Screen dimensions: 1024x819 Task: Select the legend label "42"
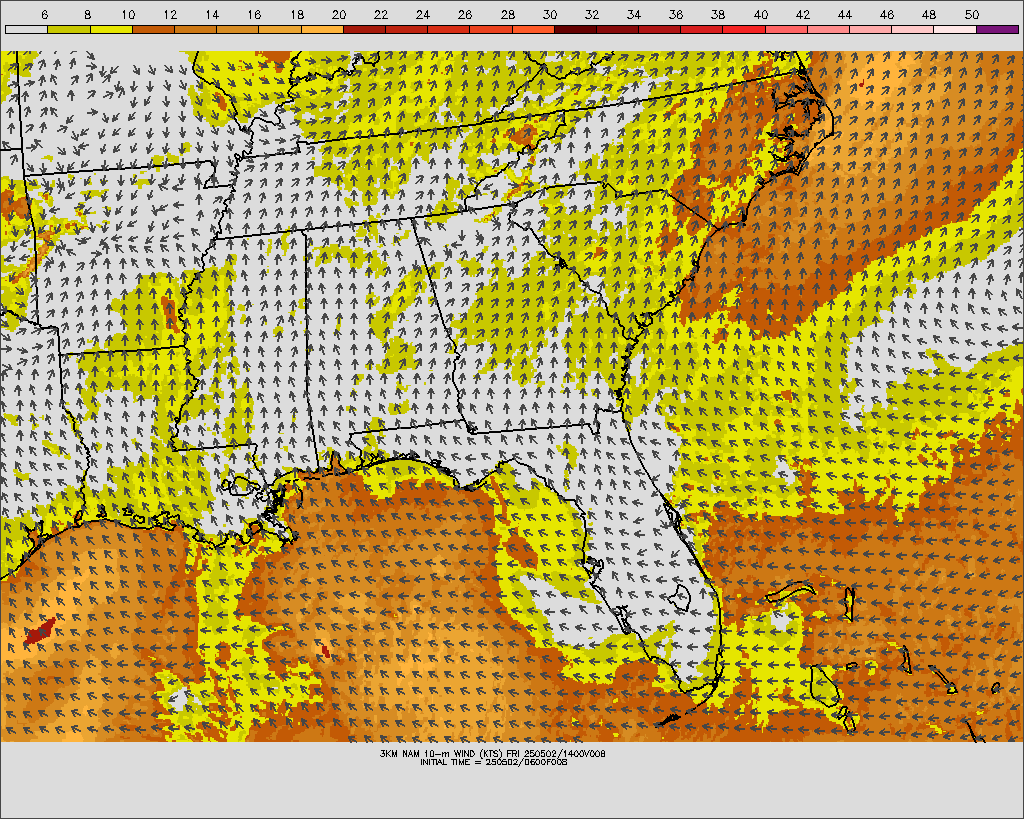tap(803, 14)
